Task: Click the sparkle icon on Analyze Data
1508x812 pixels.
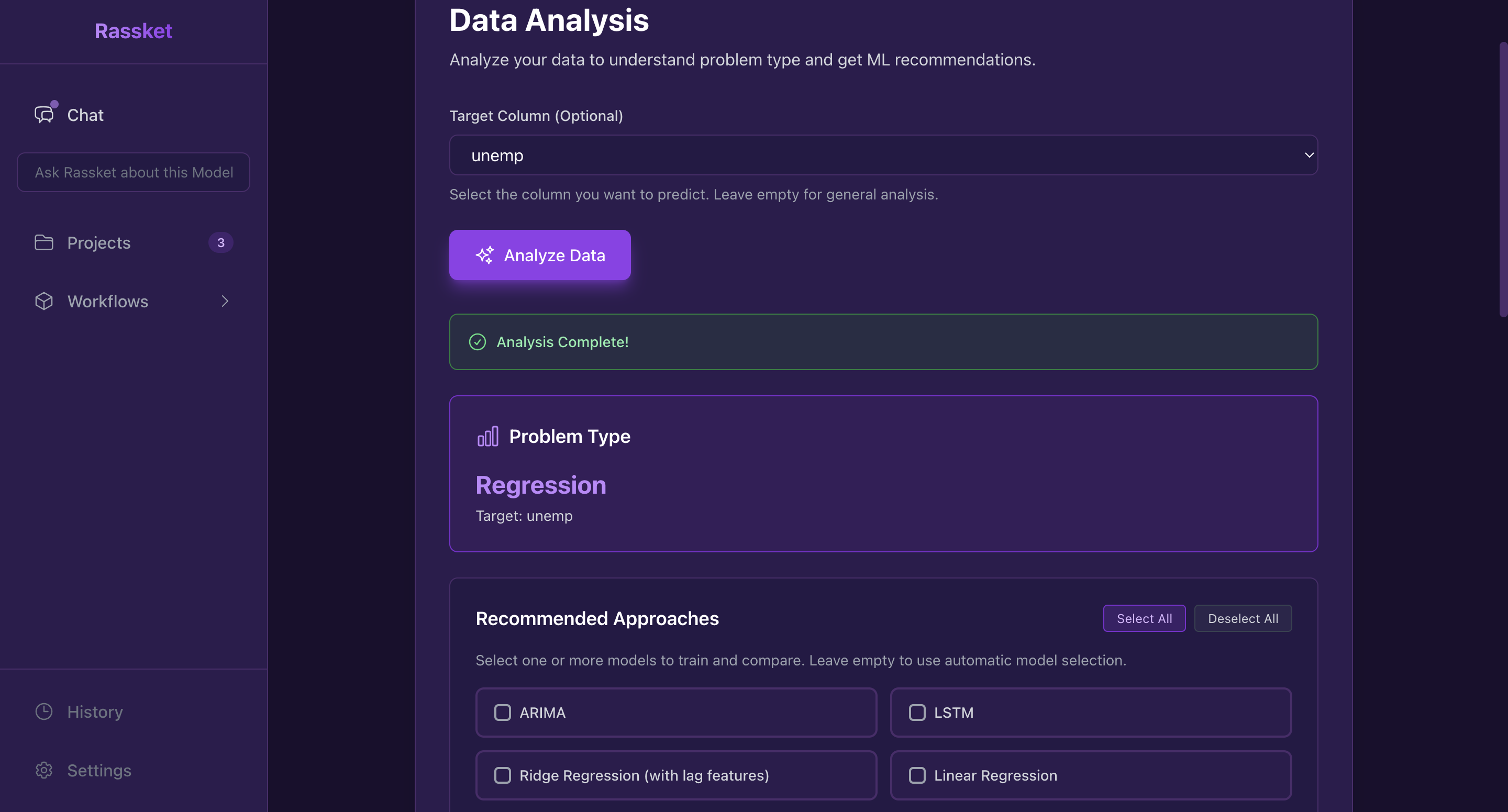Action: click(x=484, y=254)
